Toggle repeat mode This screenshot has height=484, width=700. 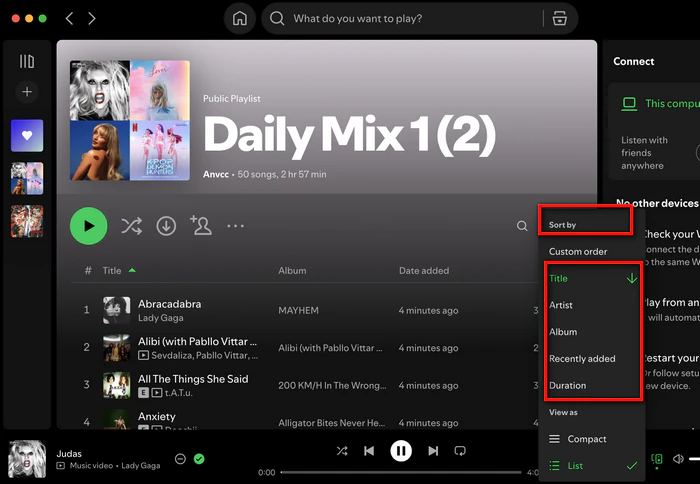pos(460,451)
